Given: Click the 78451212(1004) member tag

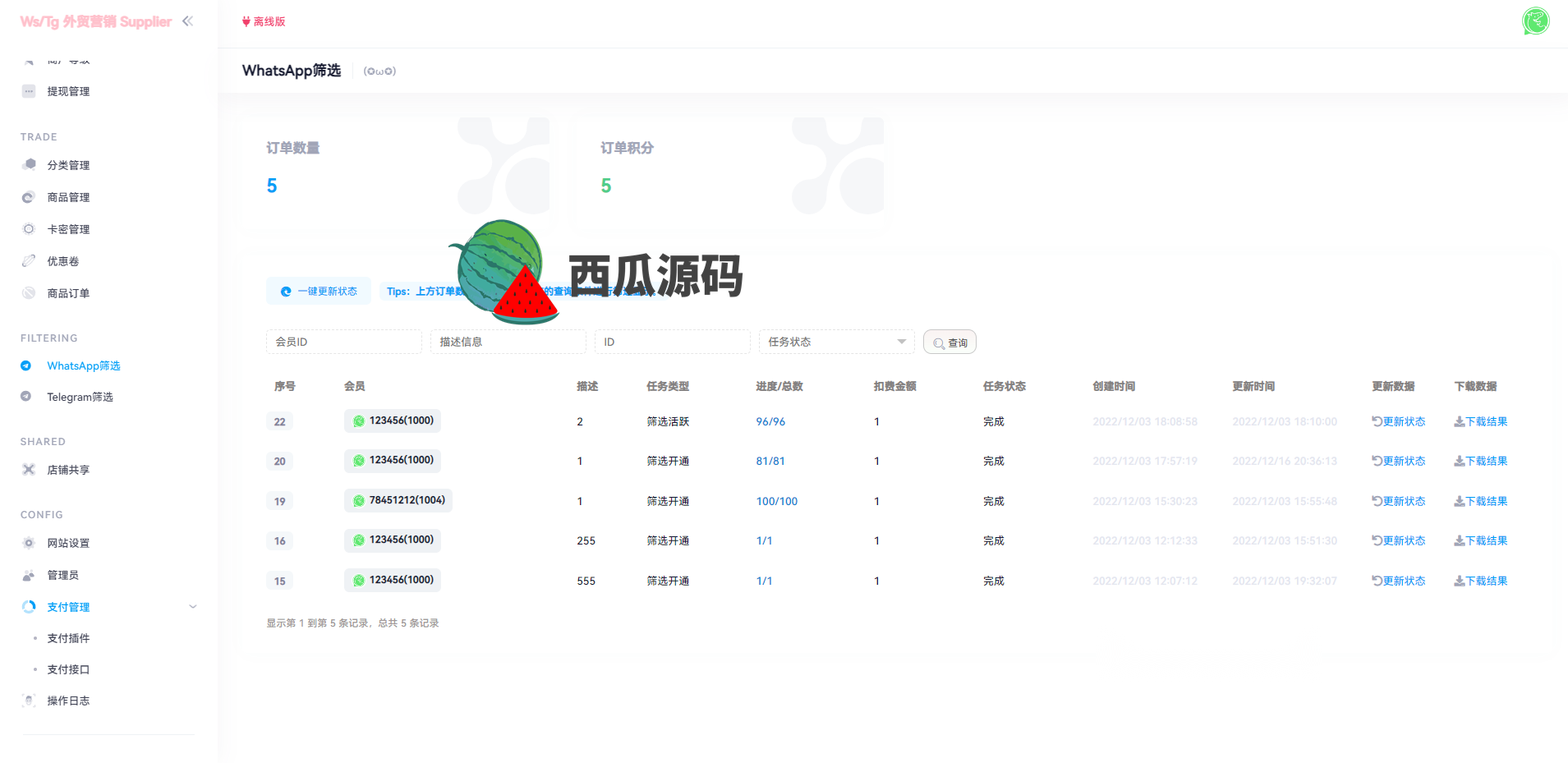Looking at the screenshot, I should (398, 500).
